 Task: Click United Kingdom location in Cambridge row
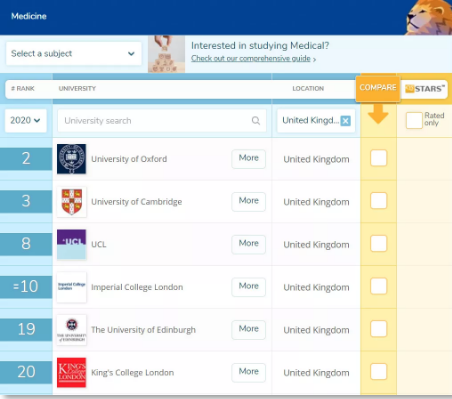pyautogui.click(x=316, y=202)
